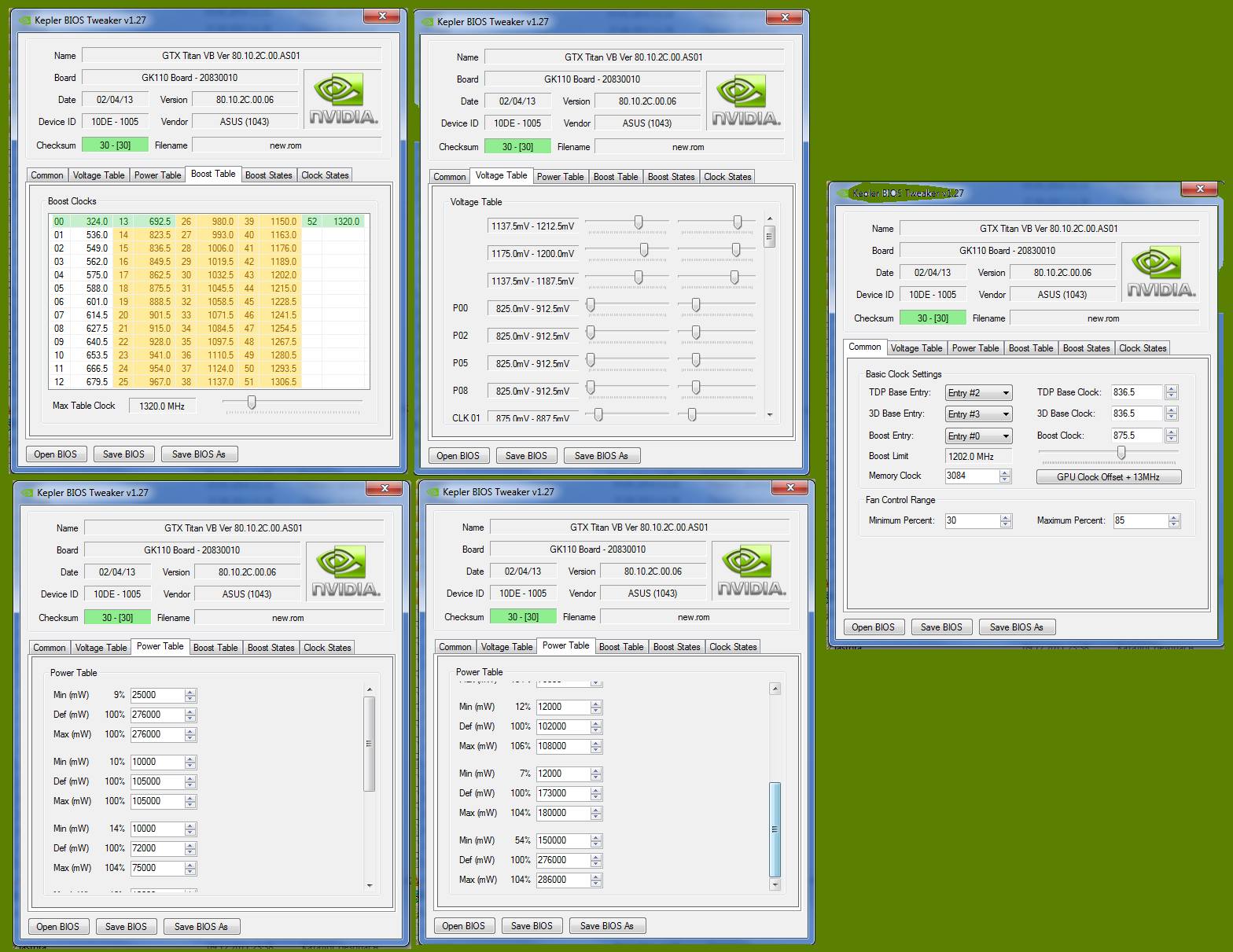Click the Maximum Percent field showing 85
The height and width of the screenshot is (952, 1233).
[x=1140, y=520]
